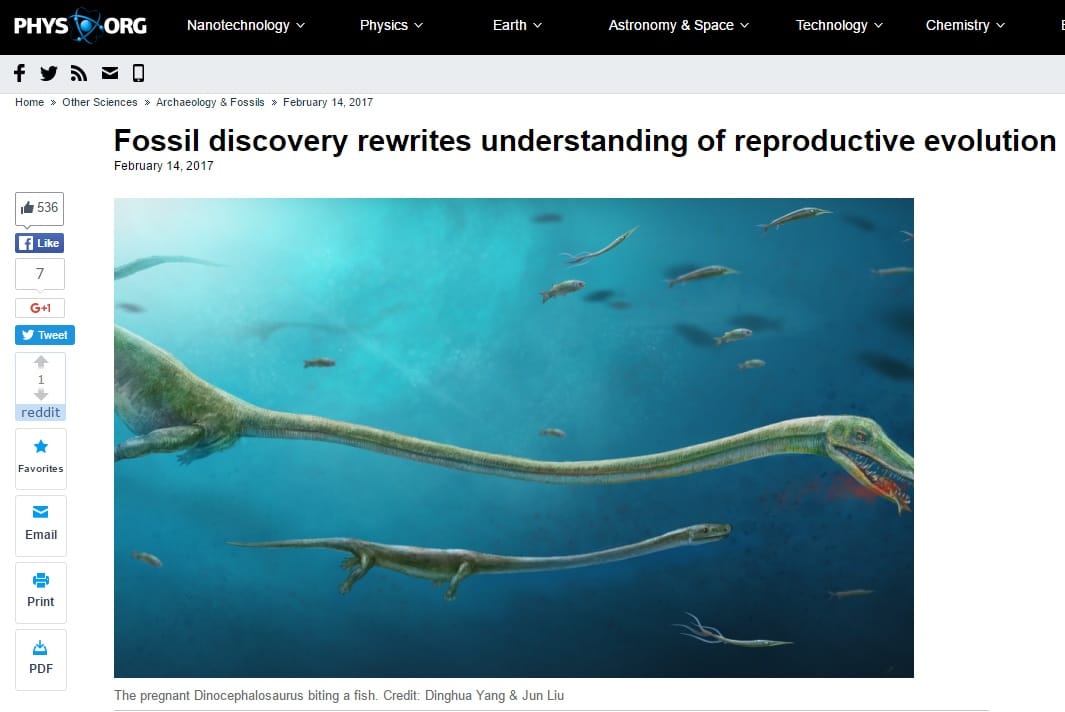Click the date under the headline
Screen dimensions: 1065x712
coord(164,166)
